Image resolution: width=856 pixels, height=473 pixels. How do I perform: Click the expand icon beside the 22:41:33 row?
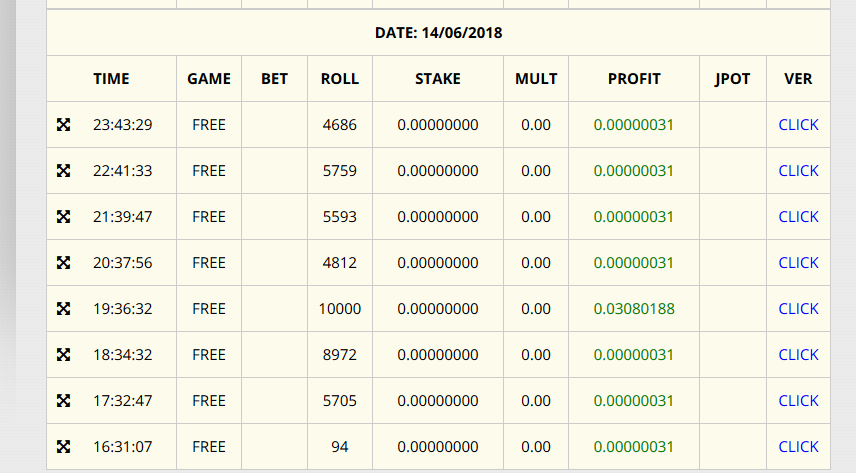click(63, 171)
